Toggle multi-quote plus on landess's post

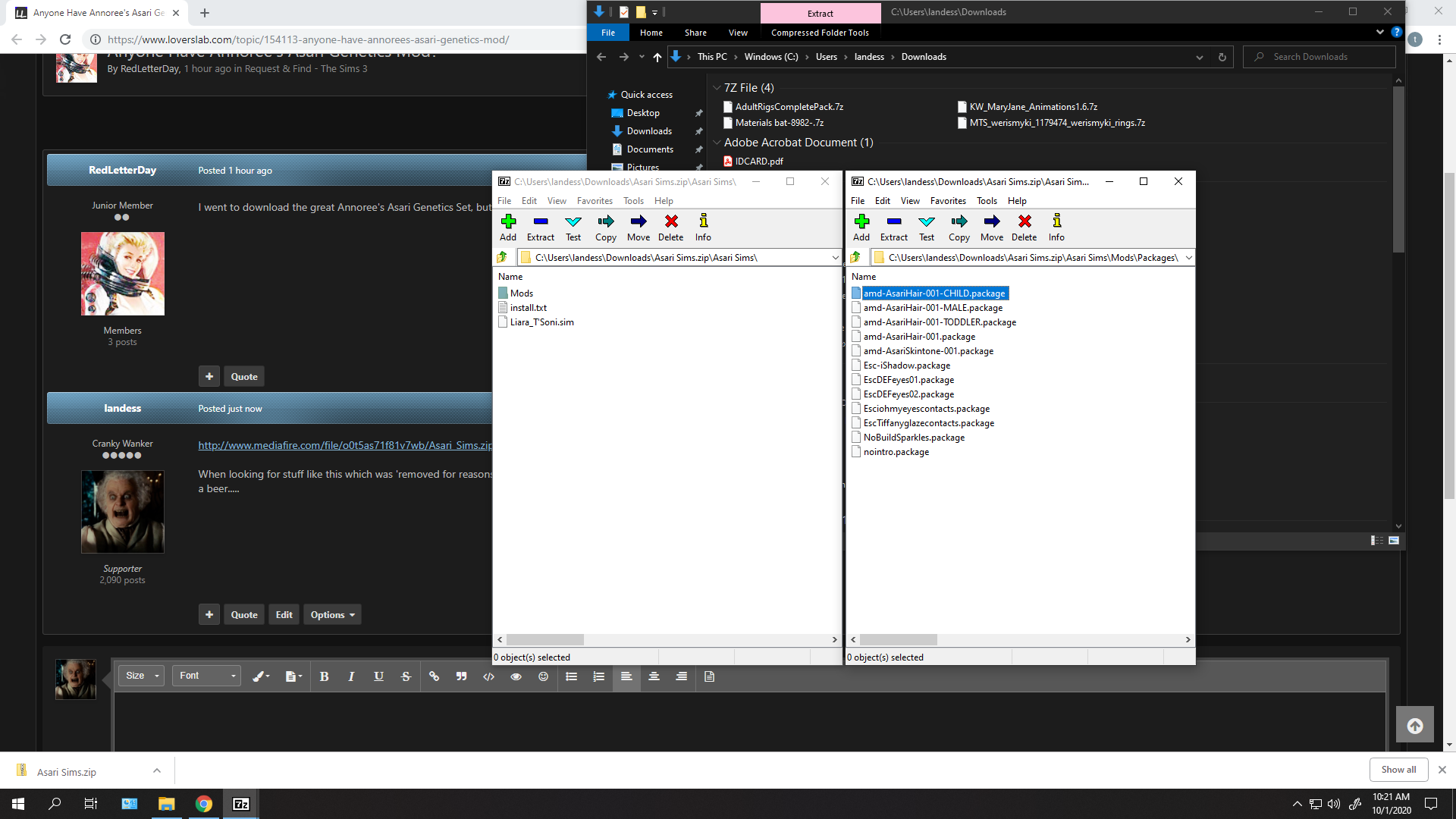pos(209,615)
